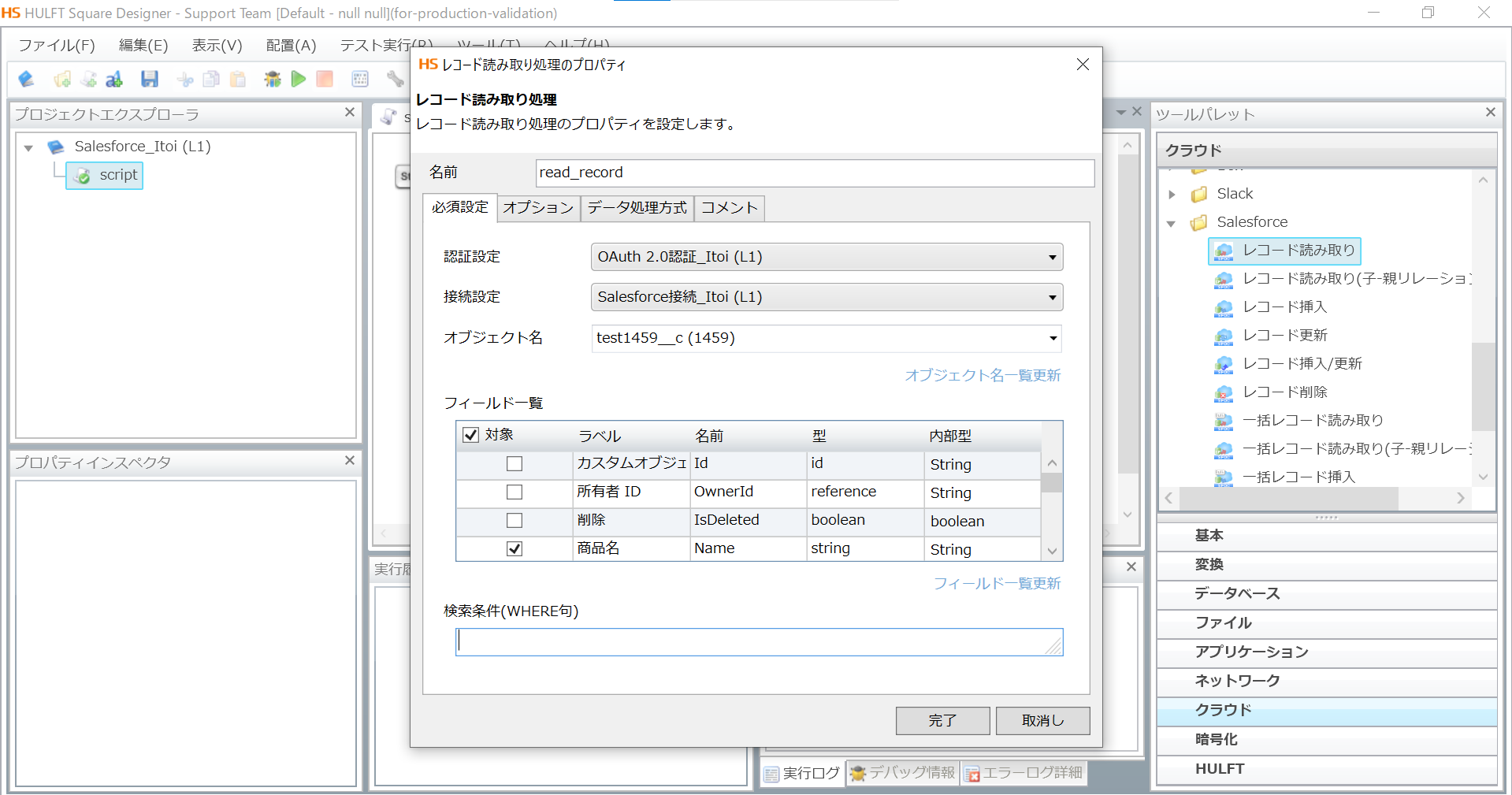
Task: Close the プロパティインスペクタ panel
Action: click(x=350, y=461)
